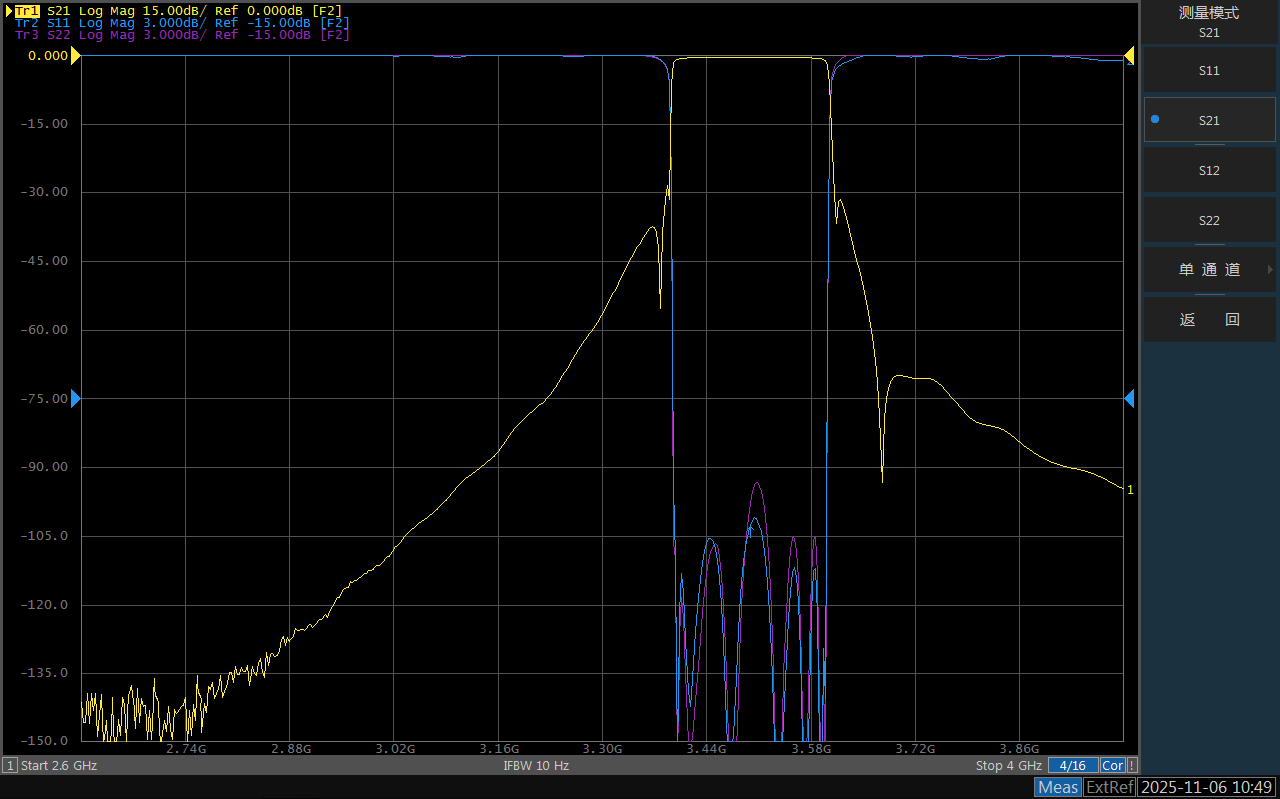The width and height of the screenshot is (1280, 799).
Task: Click the Start 2.6 GHz frequency field
Action: (59, 766)
